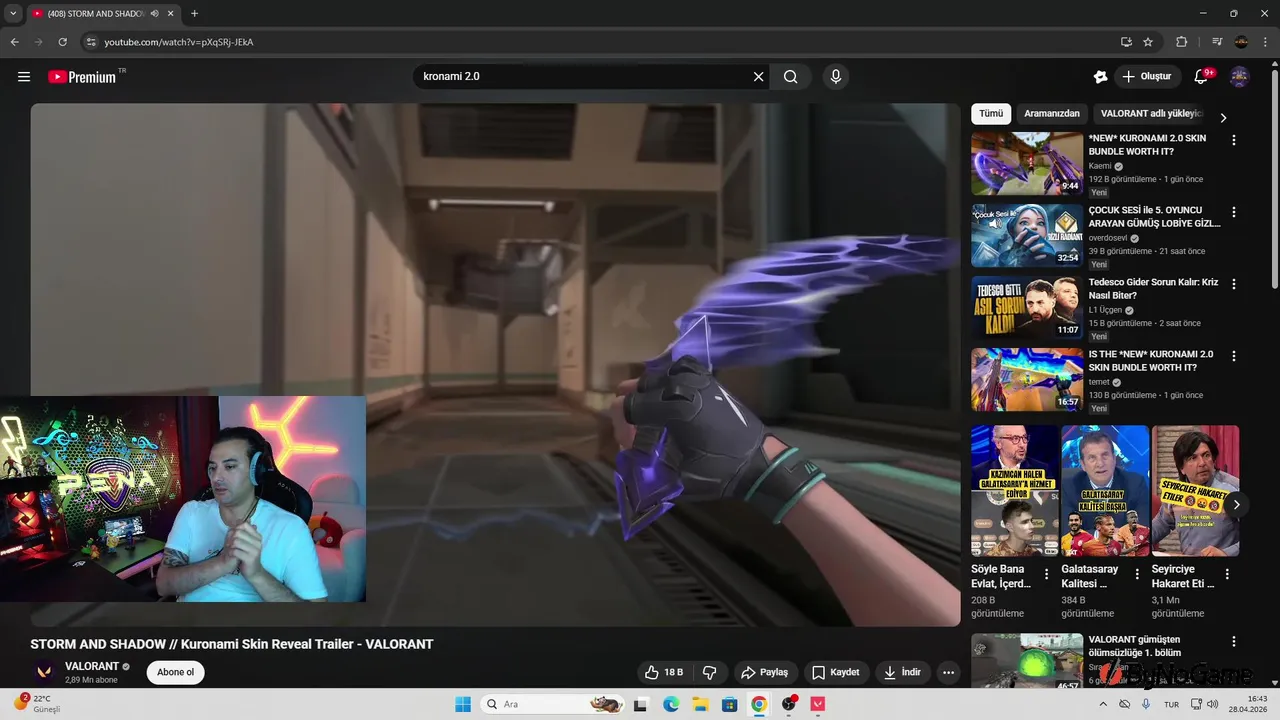The image size is (1280, 720).
Task: Show more filter chips with arrow
Action: [x=1222, y=117]
